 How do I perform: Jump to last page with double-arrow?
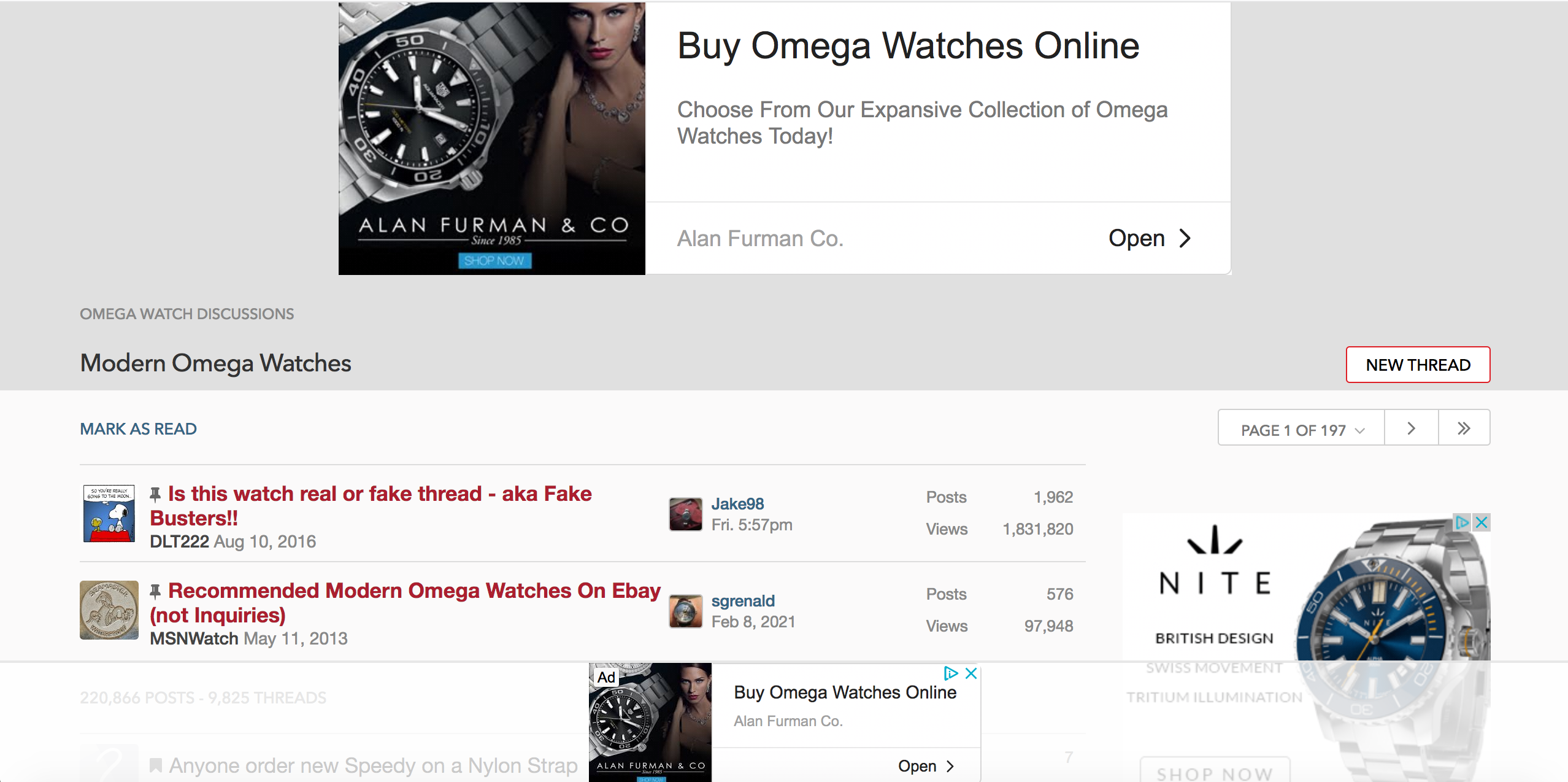point(1464,428)
